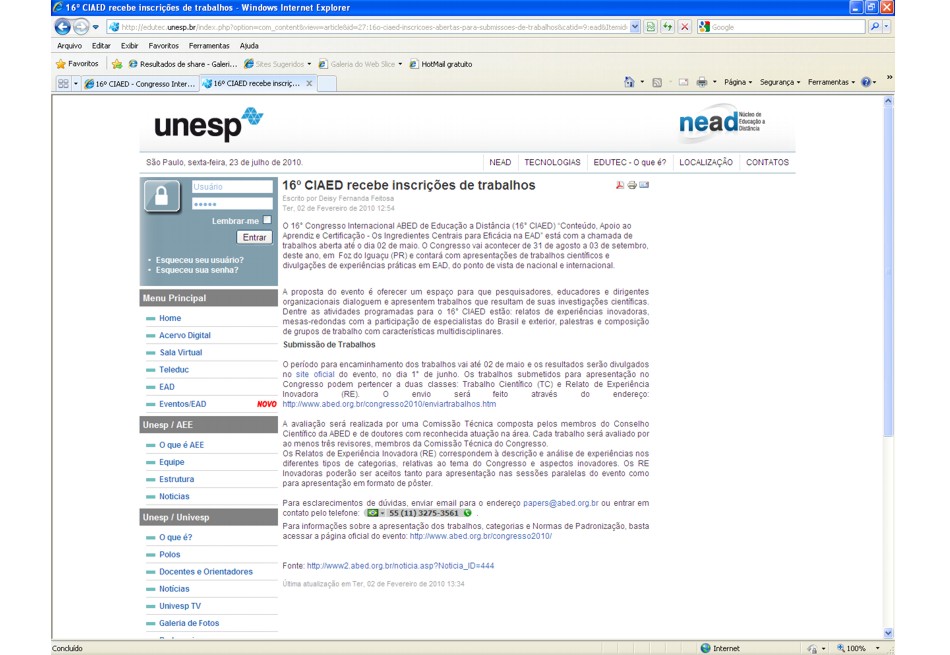Click the unesp logo
This screenshot has height=655, width=950.
208,124
